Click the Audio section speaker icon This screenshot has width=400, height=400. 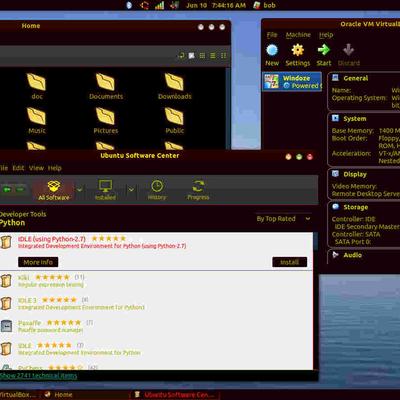point(335,255)
